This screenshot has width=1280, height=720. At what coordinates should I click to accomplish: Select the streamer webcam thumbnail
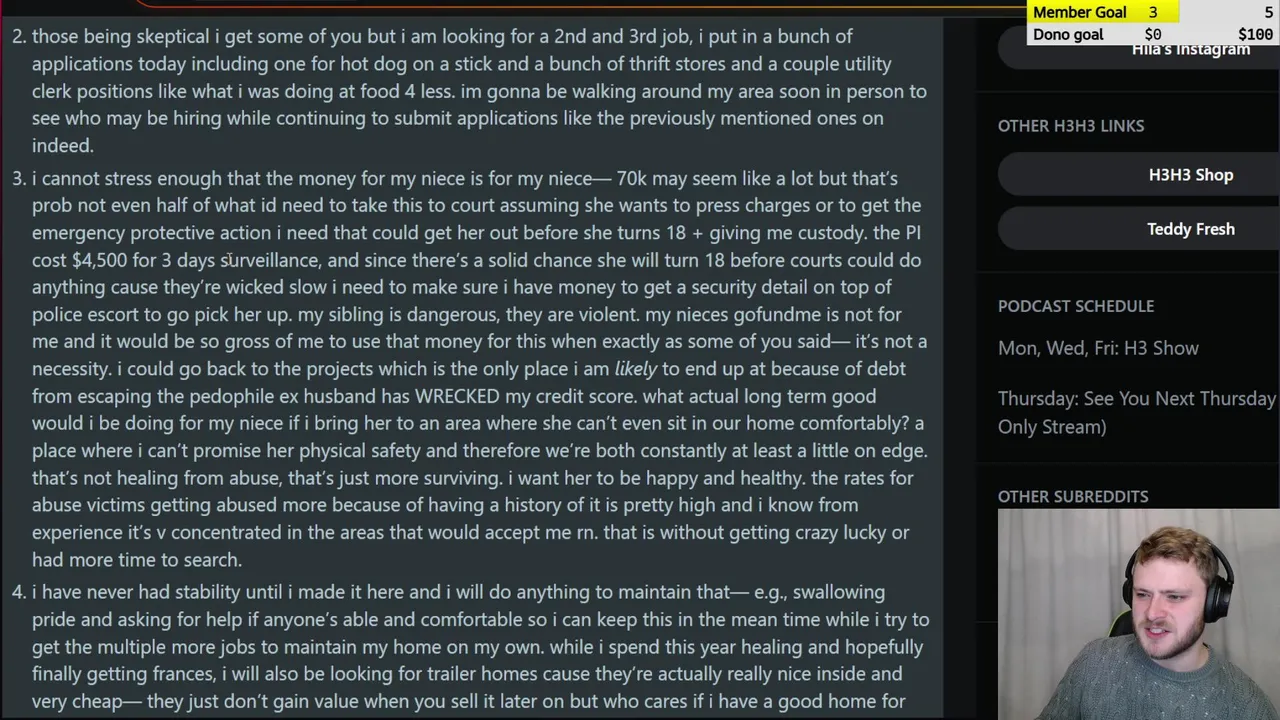point(1138,614)
